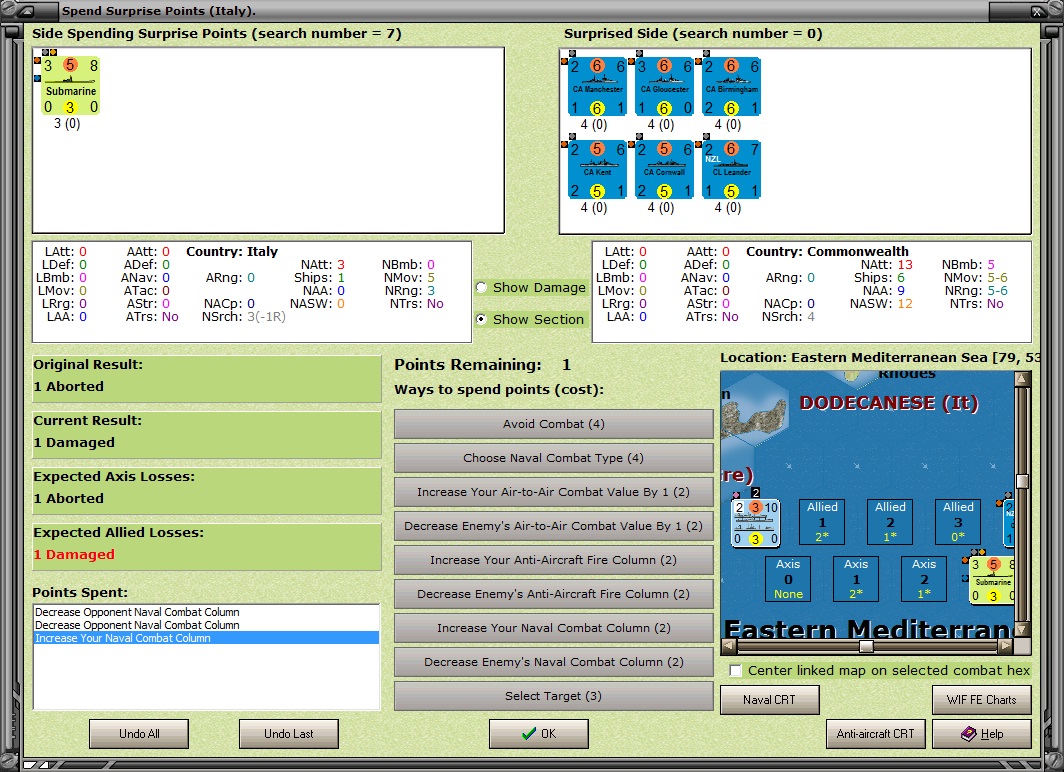The image size is (1064, 772).
Task: Click the CA Cornwall ship counter
Action: click(664, 170)
